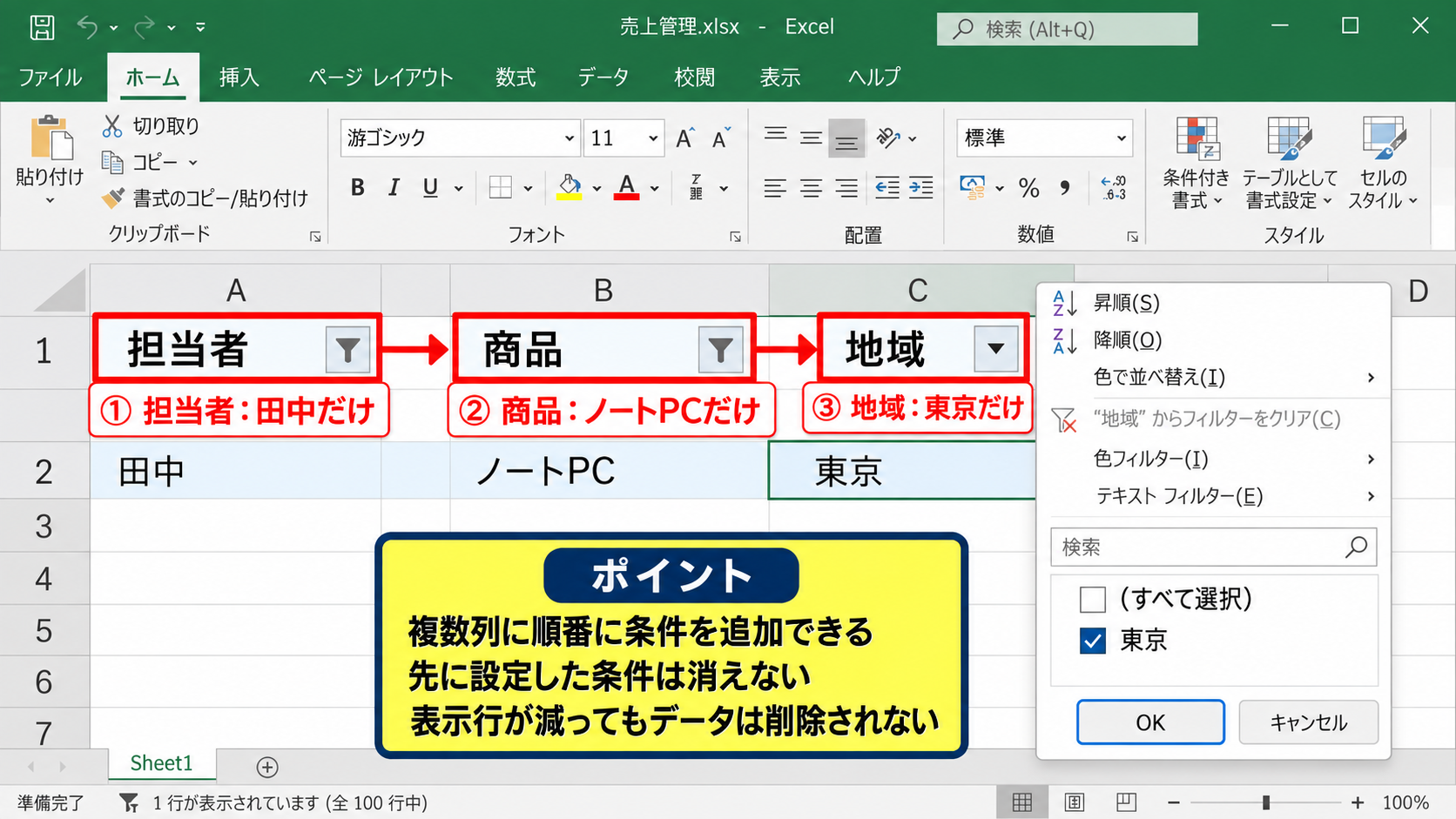Decrease font size with small A icon
This screenshot has width=1456, height=819.
[x=721, y=138]
